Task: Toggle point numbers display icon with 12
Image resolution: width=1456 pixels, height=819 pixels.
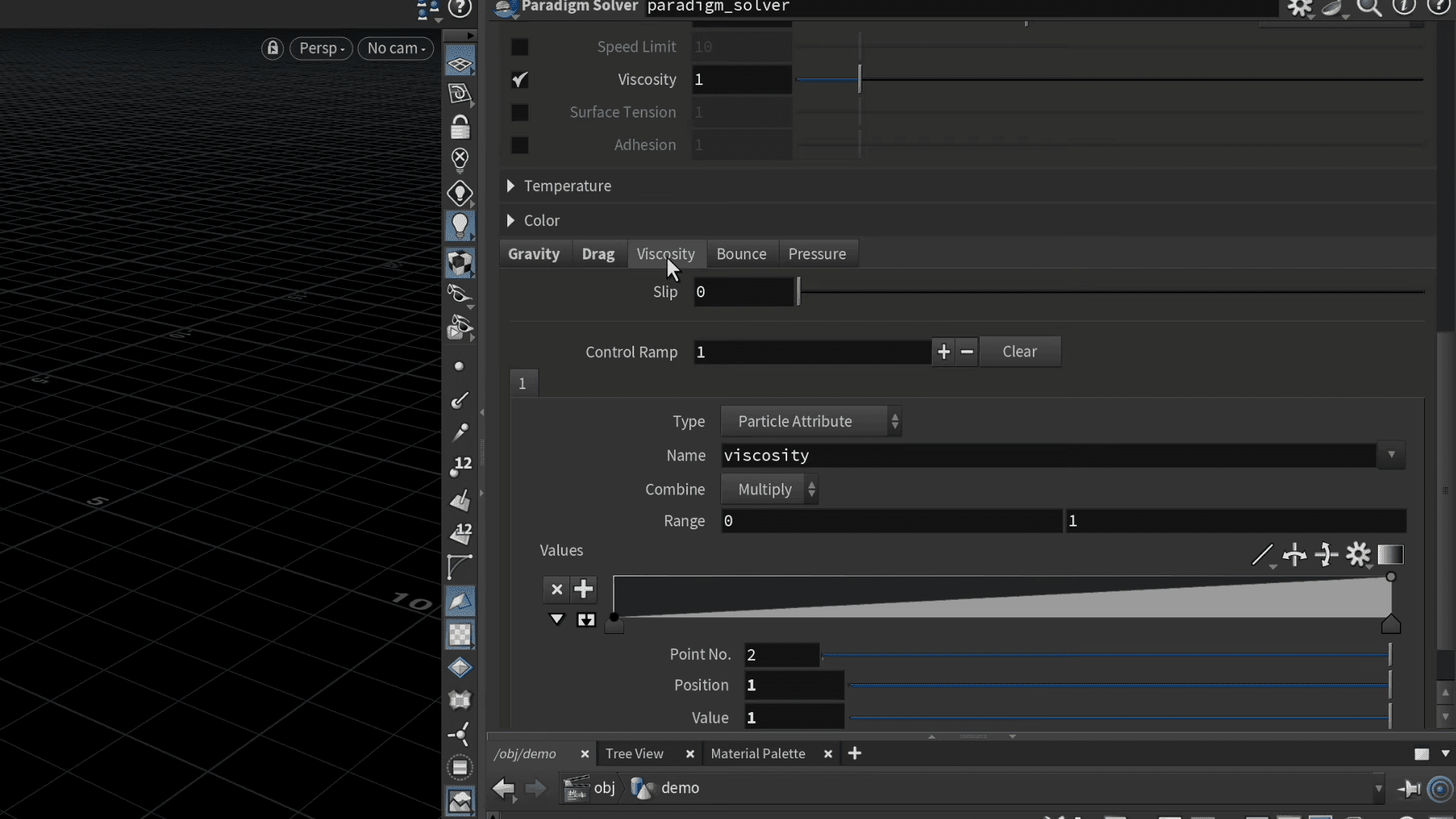Action: [460, 466]
